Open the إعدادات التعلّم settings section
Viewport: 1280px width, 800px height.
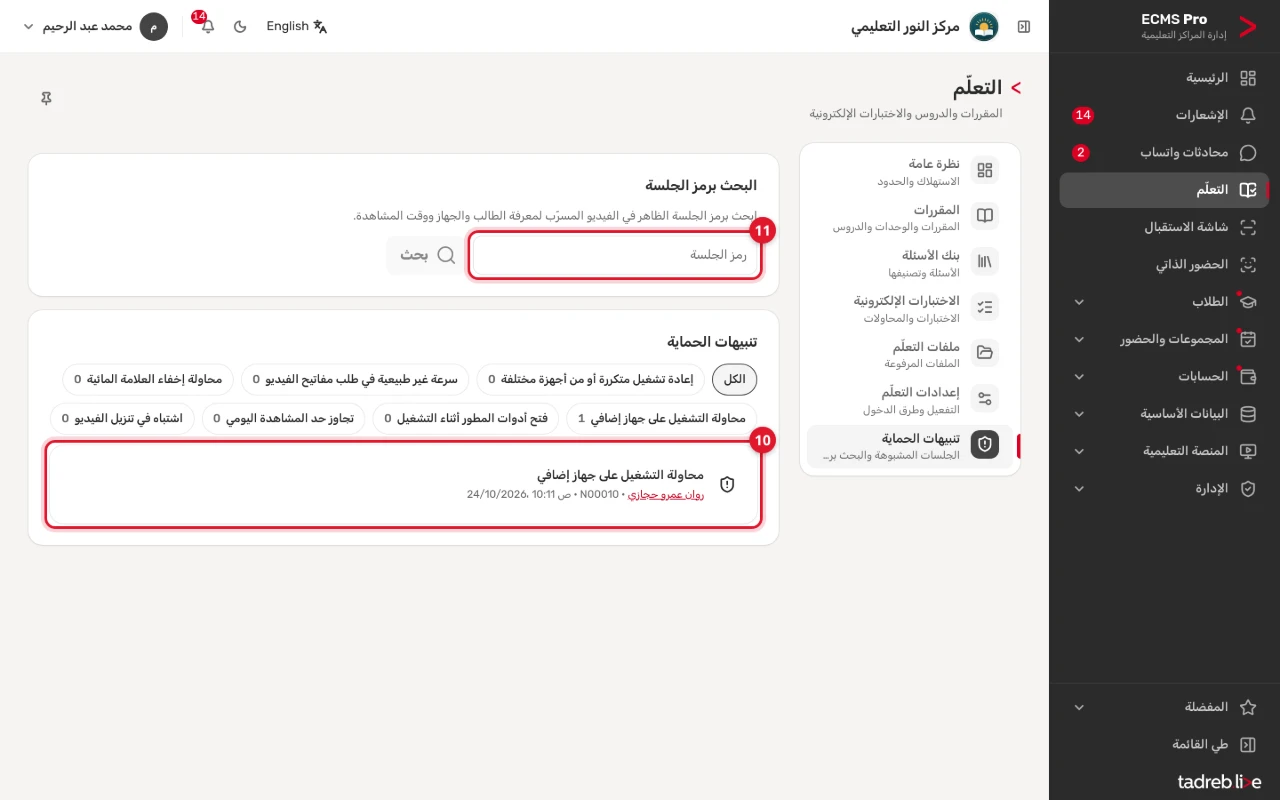coord(910,400)
